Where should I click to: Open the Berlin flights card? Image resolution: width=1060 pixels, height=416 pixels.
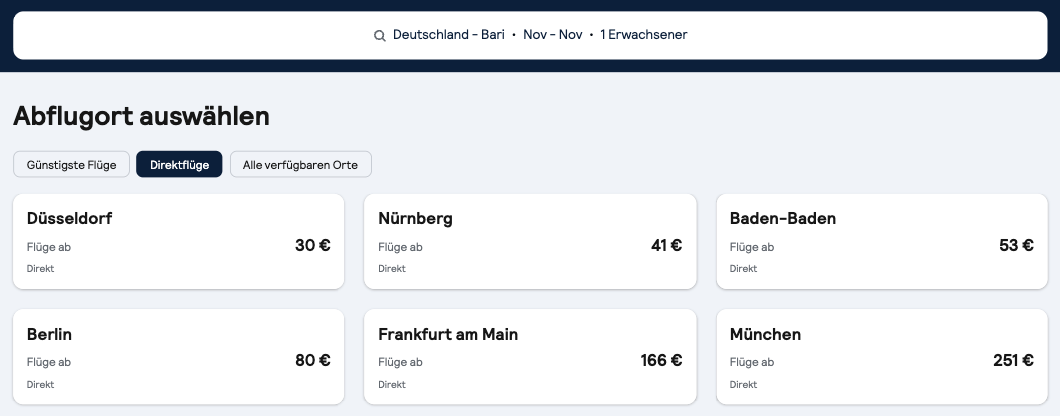179,357
